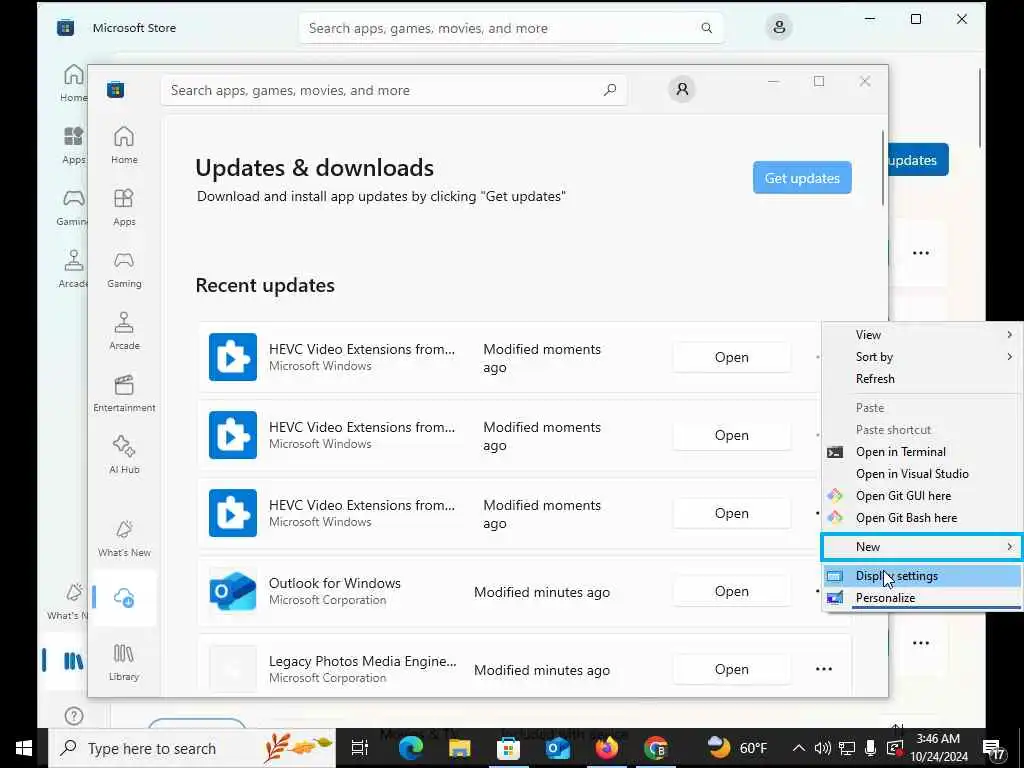Click the search magnifier in the front Store window
Screen dimensions: 1024x768
pos(609,90)
